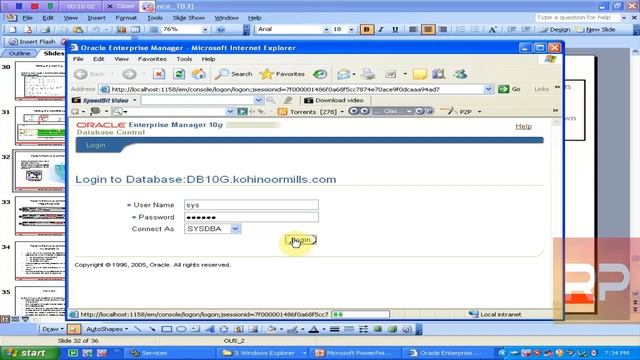Image resolution: width=640 pixels, height=360 pixels.
Task: Click the Increase Font Size A icon
Action: click(493, 29)
